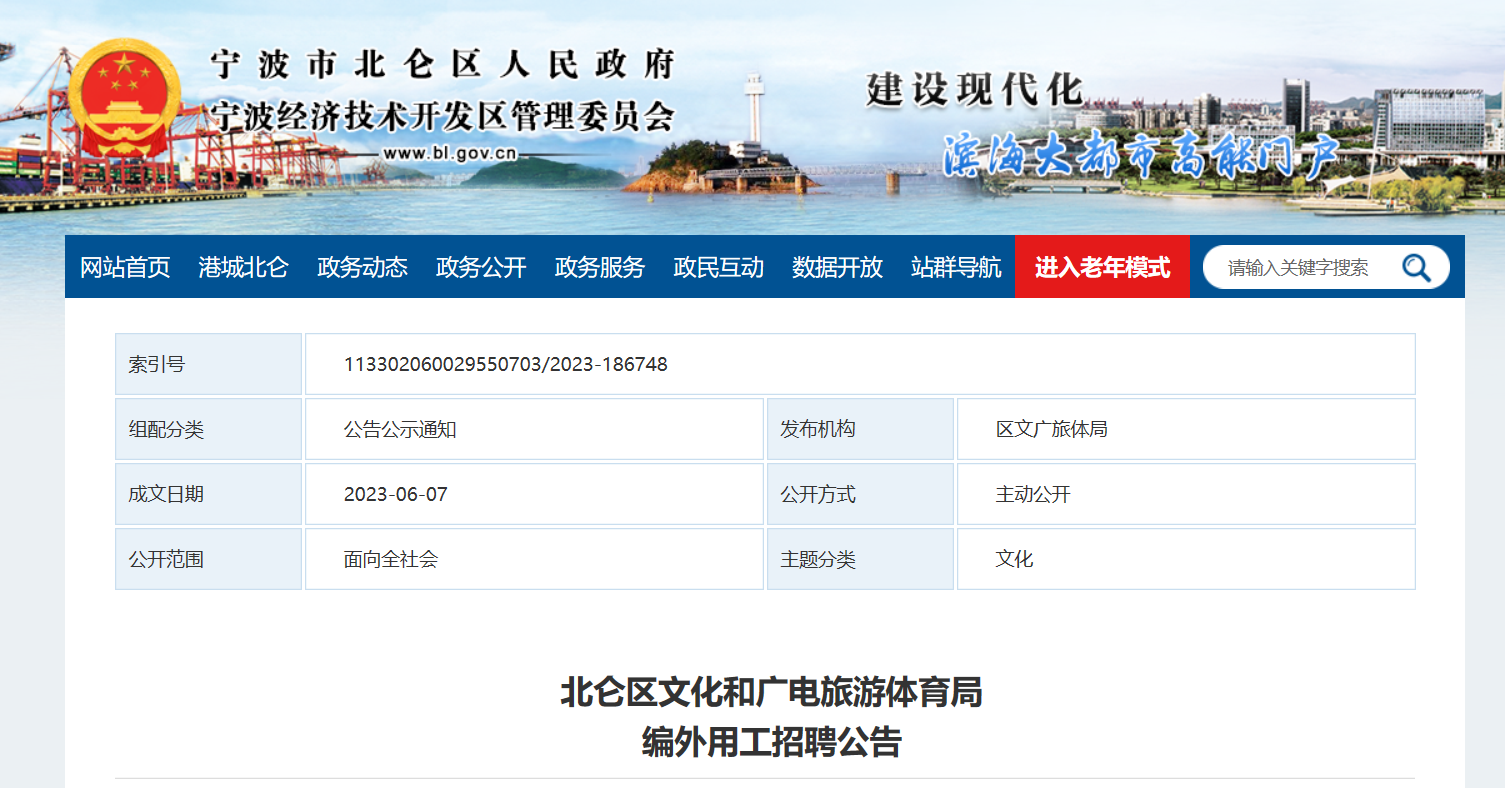The image size is (1505, 788).
Task: Click the date 2023-06-07
Action: coord(395,494)
